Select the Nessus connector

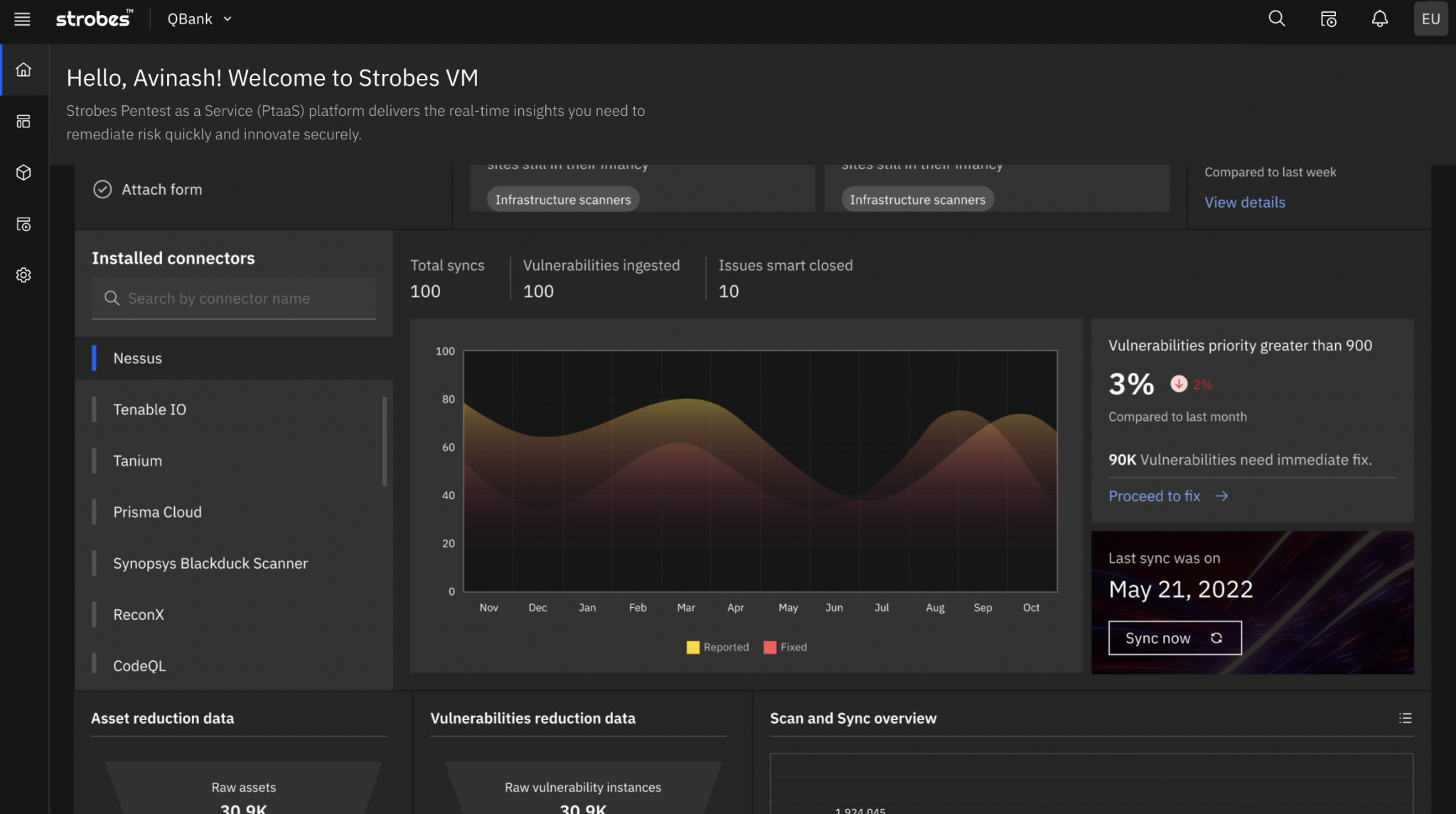coord(234,358)
